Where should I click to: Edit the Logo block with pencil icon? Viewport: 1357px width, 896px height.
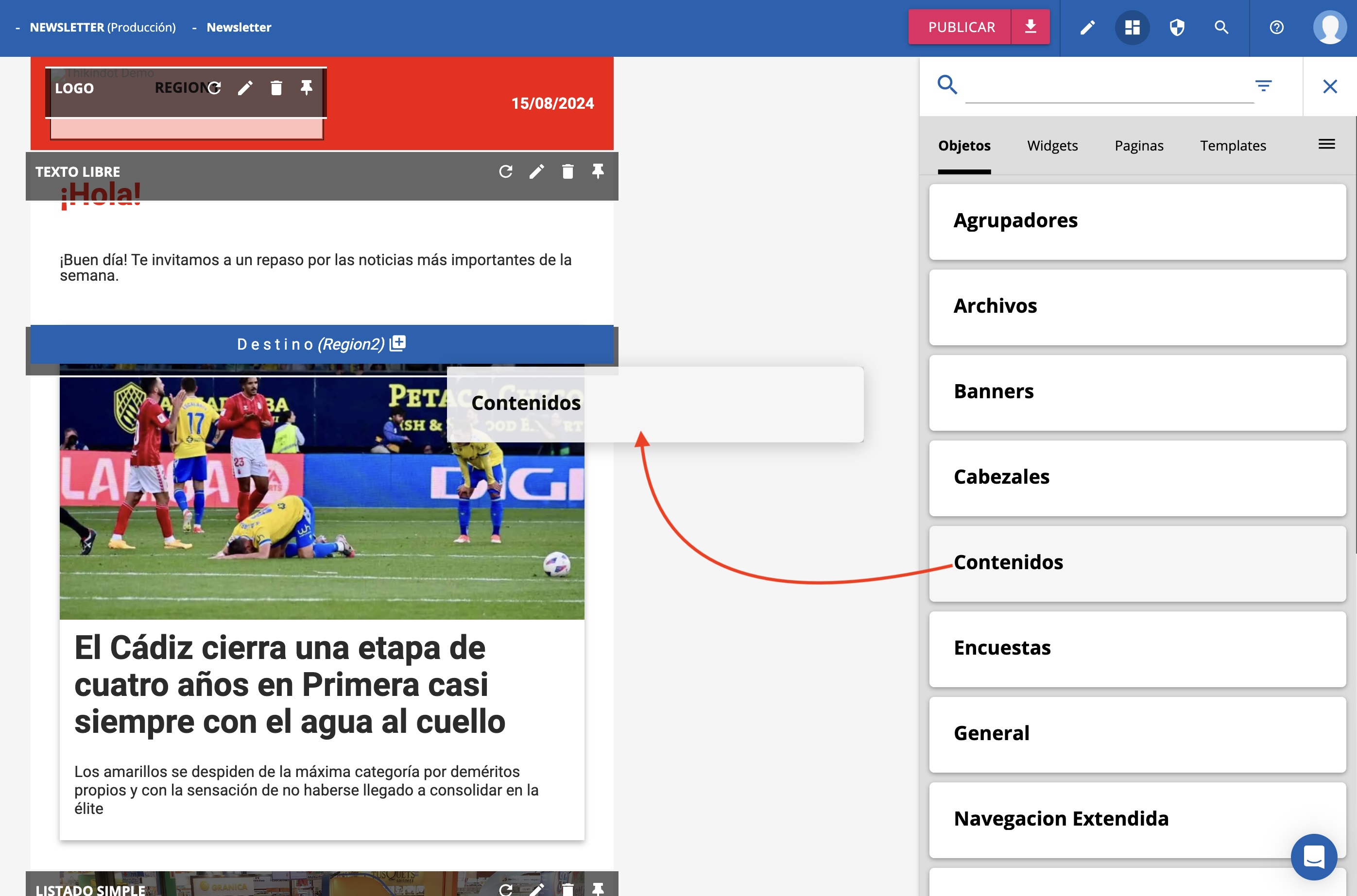coord(245,88)
